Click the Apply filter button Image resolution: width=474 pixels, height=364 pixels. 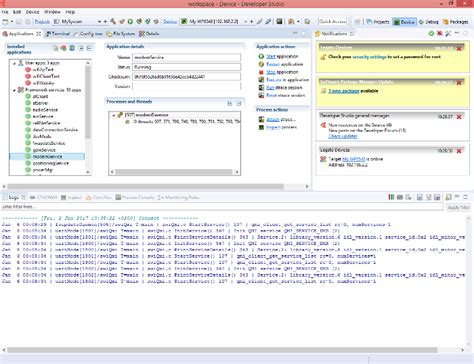click(x=458, y=207)
